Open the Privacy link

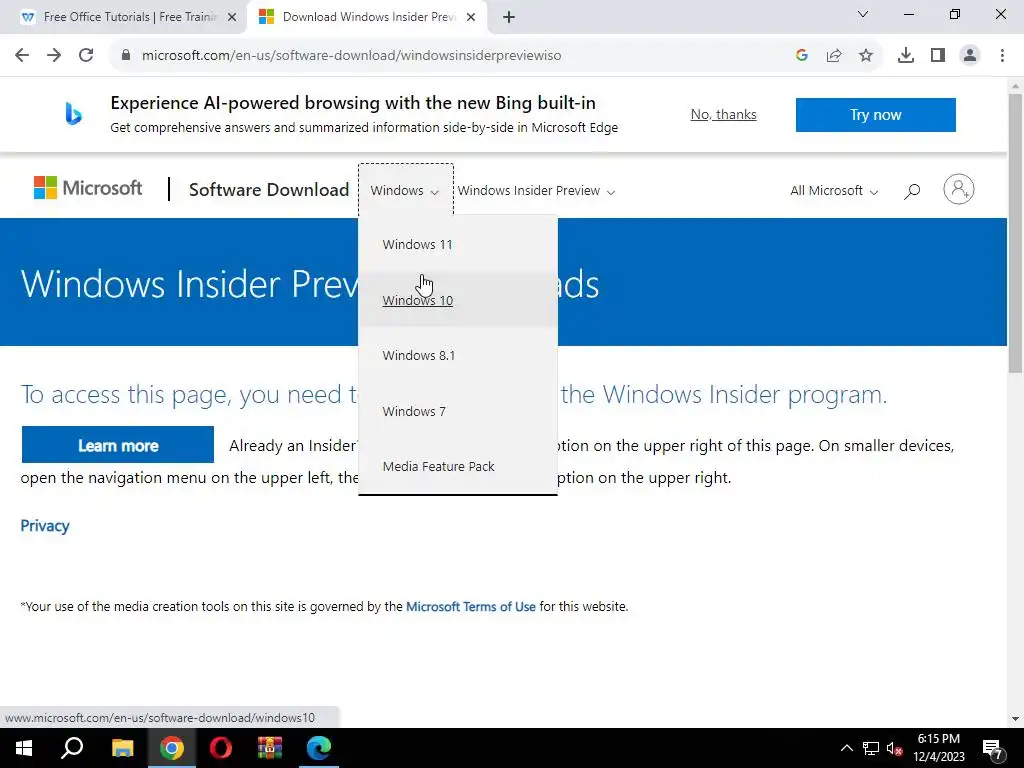click(x=44, y=526)
